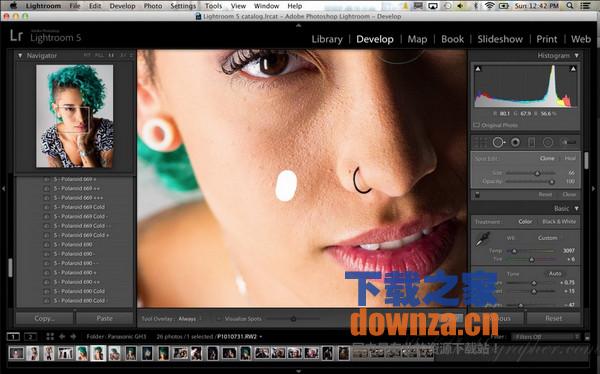This screenshot has width=600, height=374.
Task: Click the Auto tone button
Action: tap(555, 274)
